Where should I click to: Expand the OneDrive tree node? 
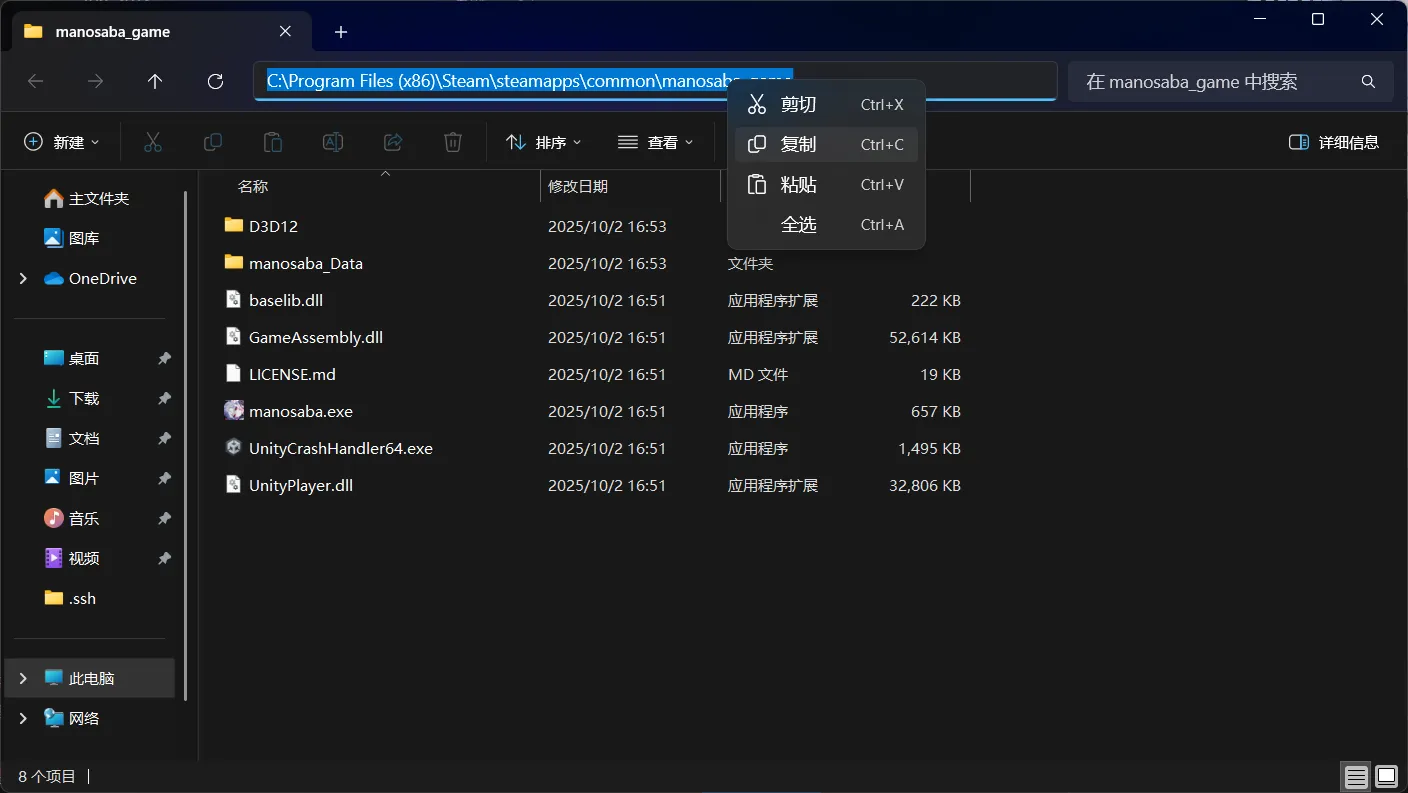click(x=23, y=279)
